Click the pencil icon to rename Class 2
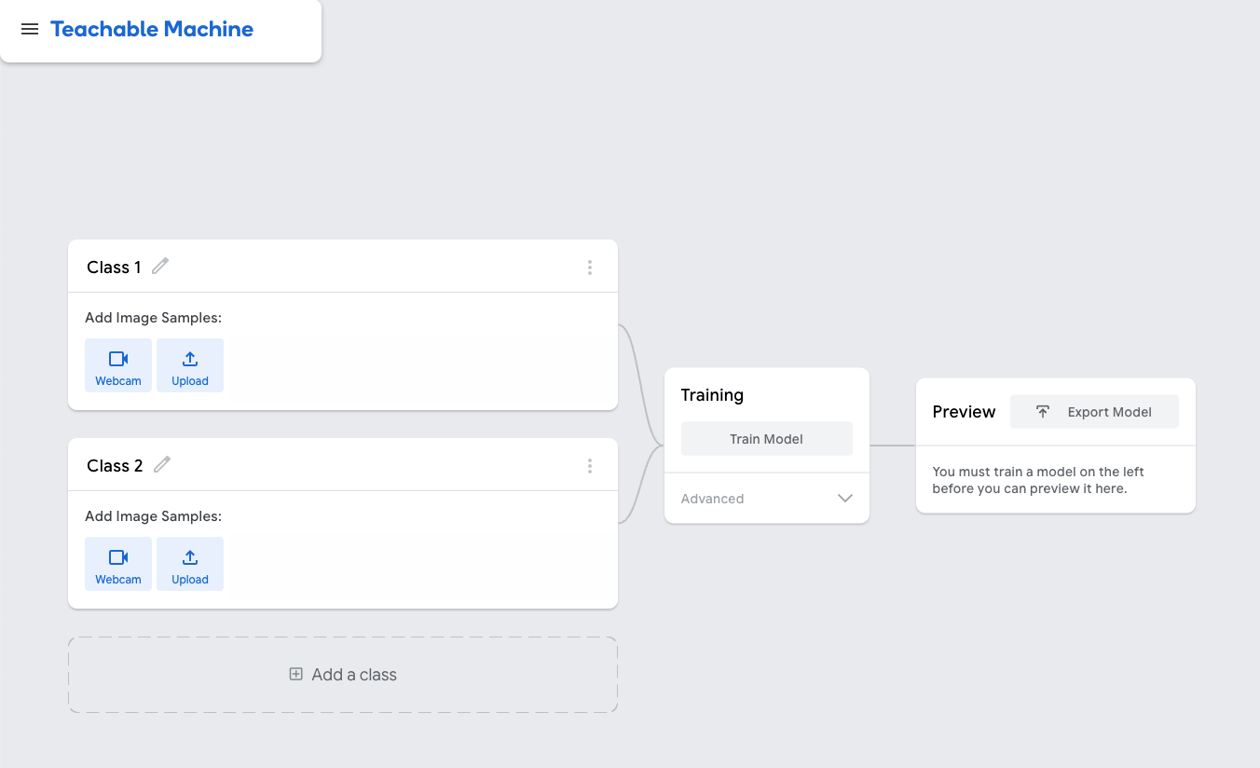 coord(162,464)
